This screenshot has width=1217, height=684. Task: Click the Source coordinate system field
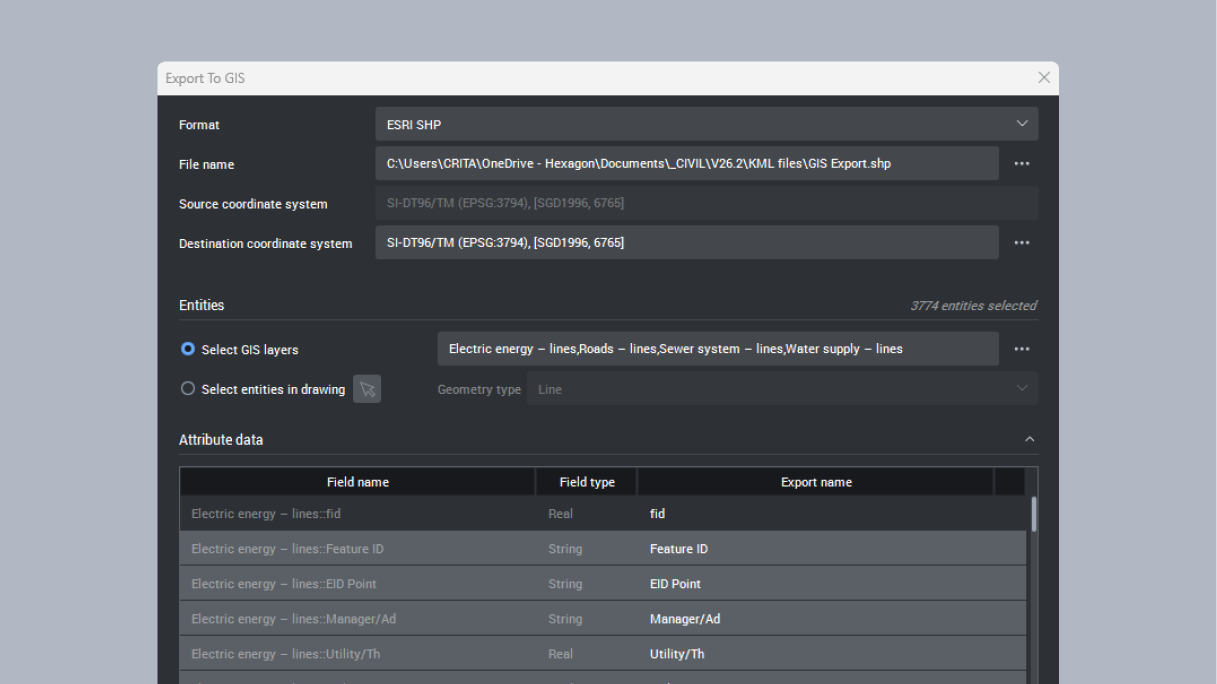706,203
